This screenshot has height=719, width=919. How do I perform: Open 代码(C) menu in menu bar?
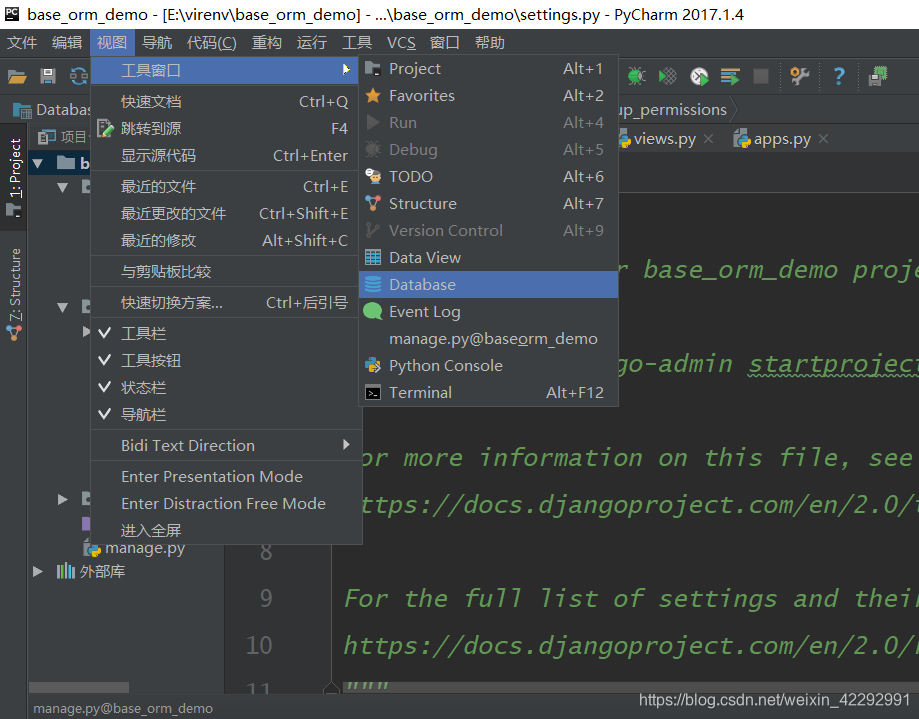pyautogui.click(x=212, y=42)
